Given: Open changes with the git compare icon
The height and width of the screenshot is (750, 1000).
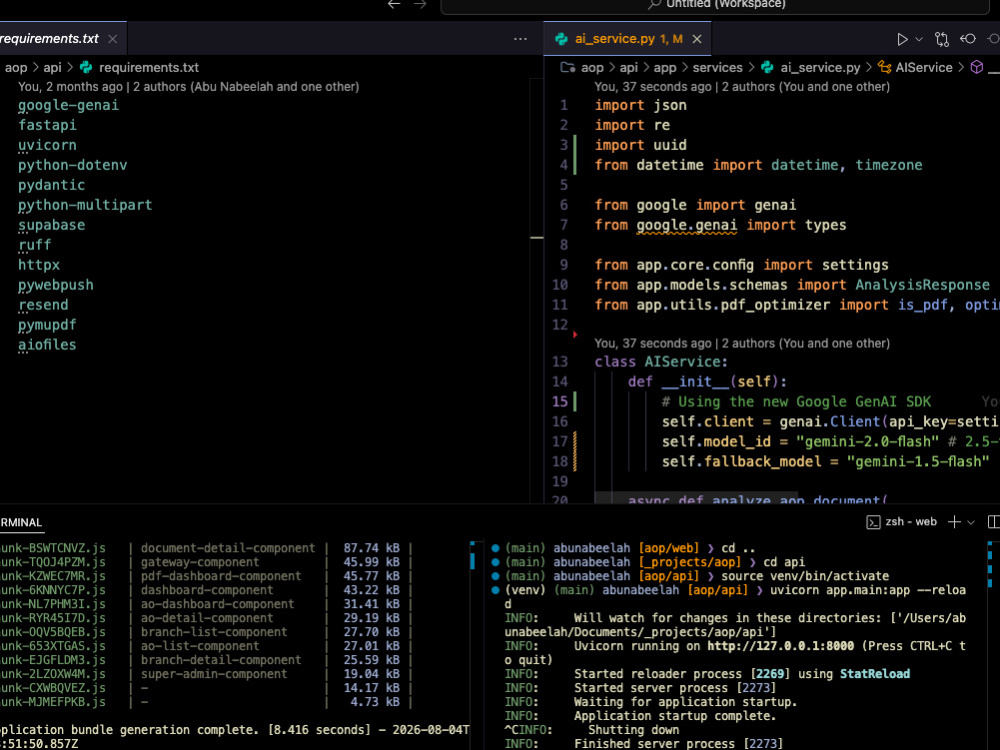Looking at the screenshot, I should (942, 39).
